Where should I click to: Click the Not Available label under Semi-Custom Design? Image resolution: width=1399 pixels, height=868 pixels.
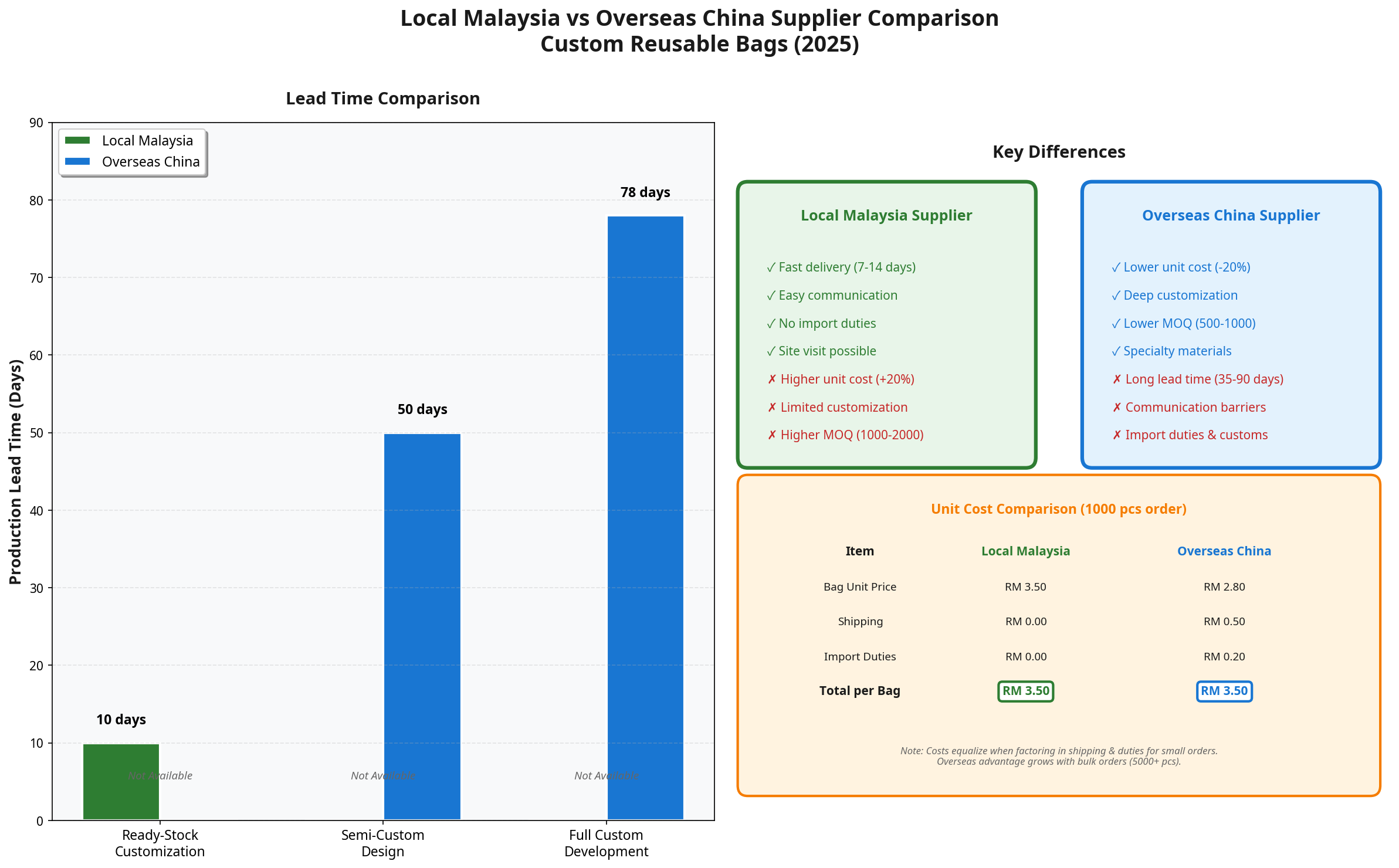coord(382,775)
